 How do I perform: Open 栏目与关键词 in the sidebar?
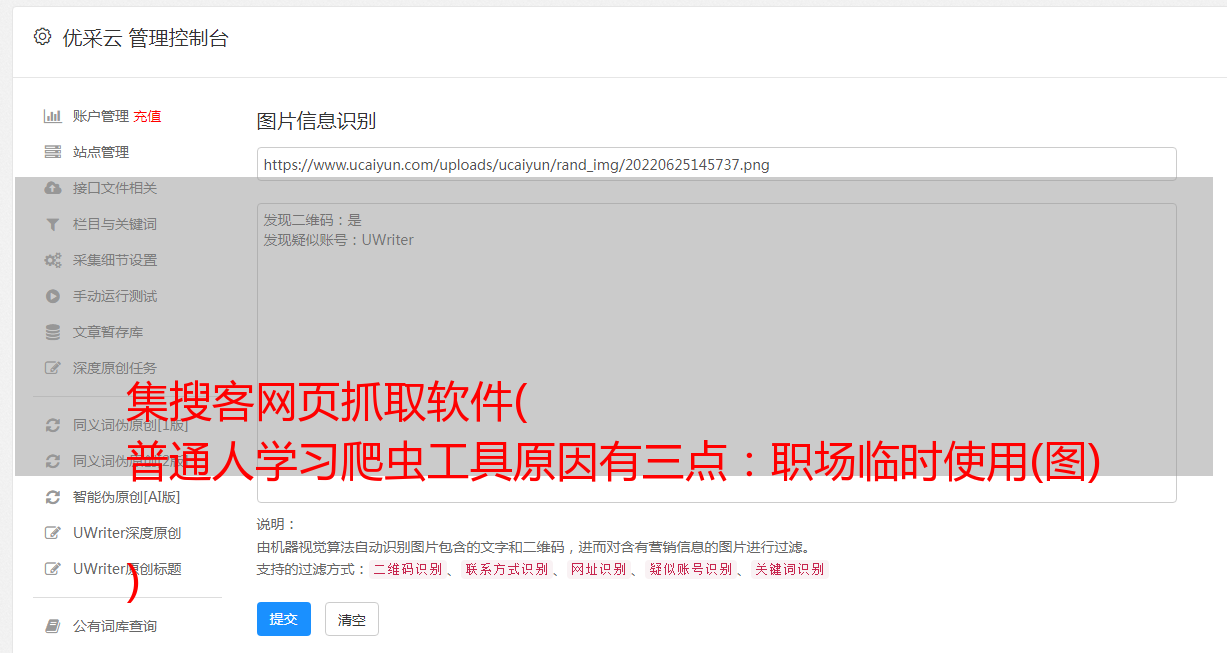pos(115,224)
